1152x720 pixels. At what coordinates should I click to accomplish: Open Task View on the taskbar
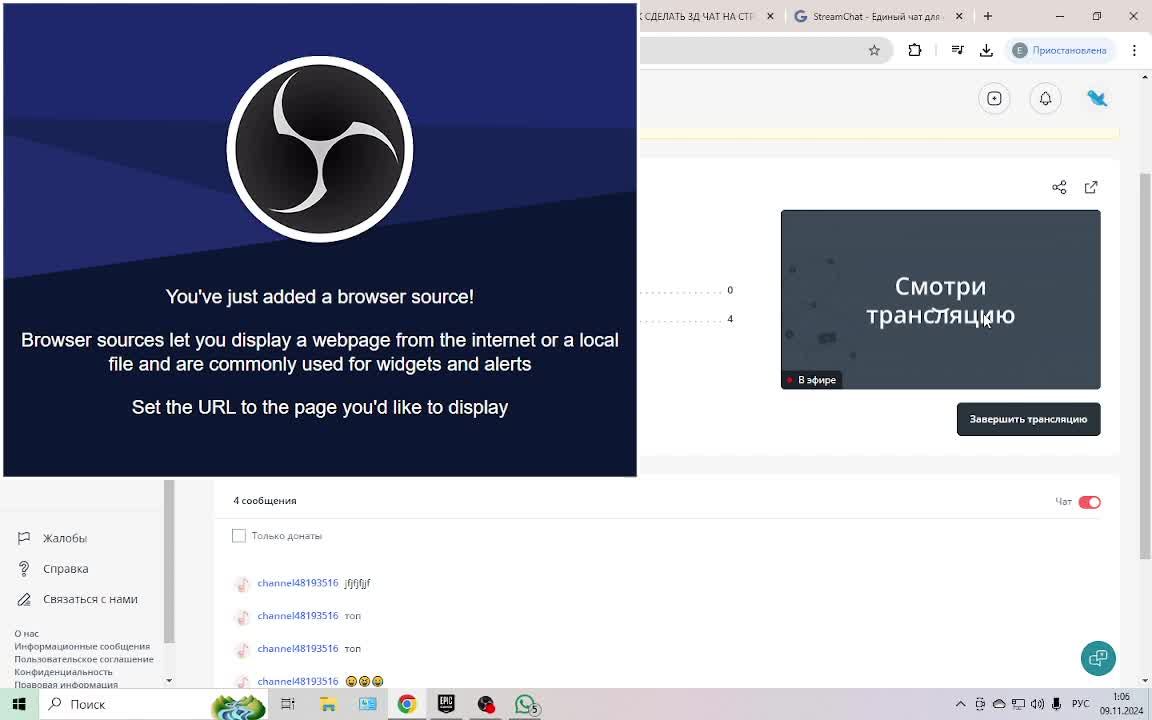pyautogui.click(x=288, y=705)
